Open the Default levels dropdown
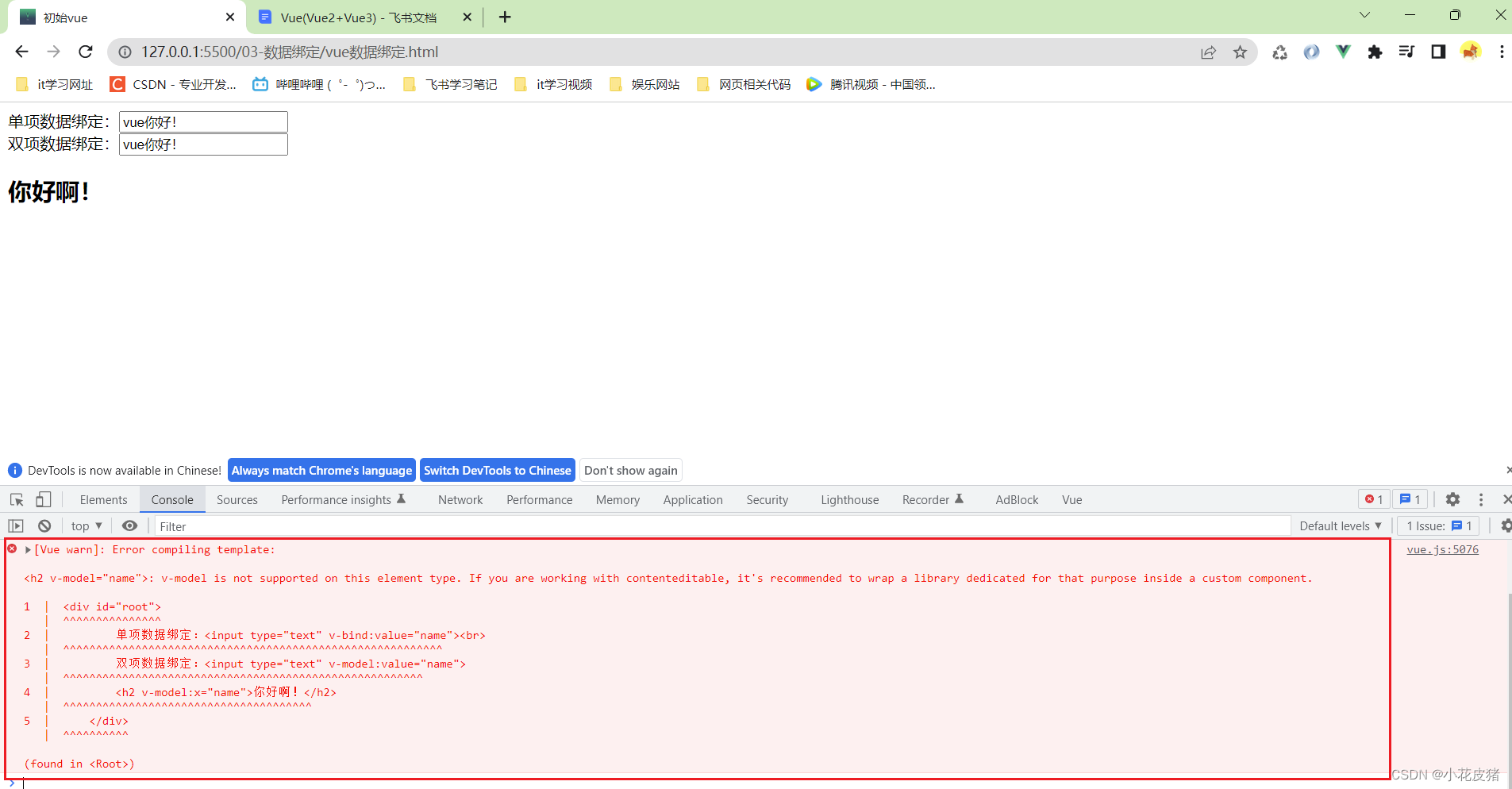The image size is (1512, 789). pyautogui.click(x=1341, y=525)
